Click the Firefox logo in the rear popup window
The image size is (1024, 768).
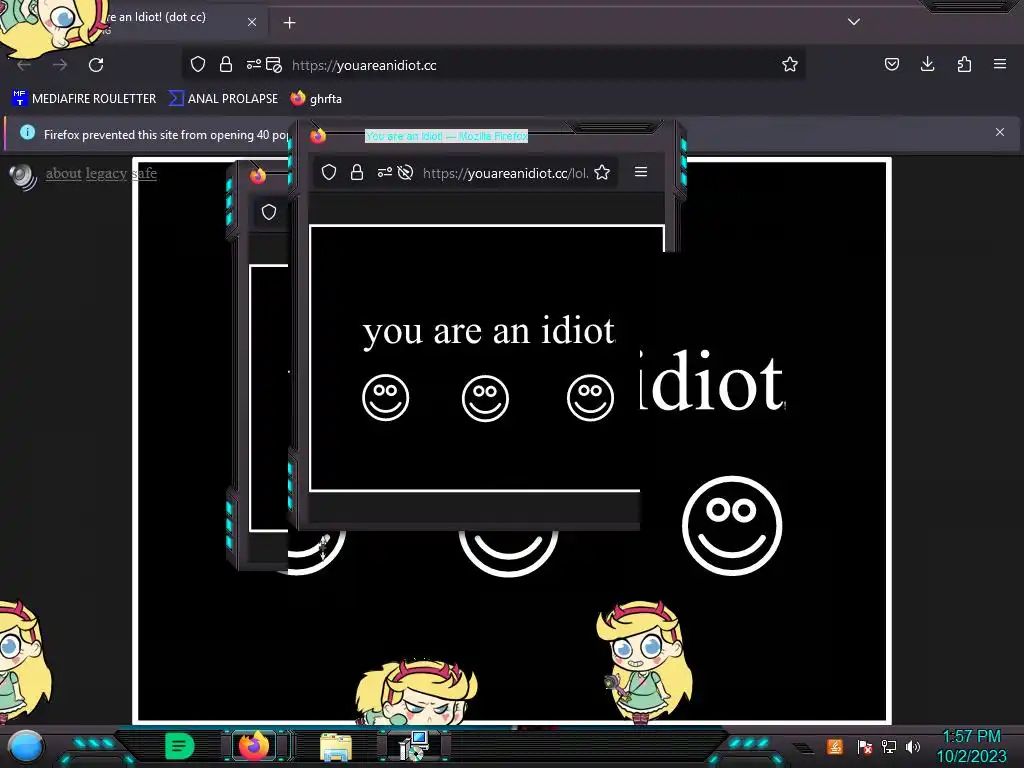(x=258, y=175)
